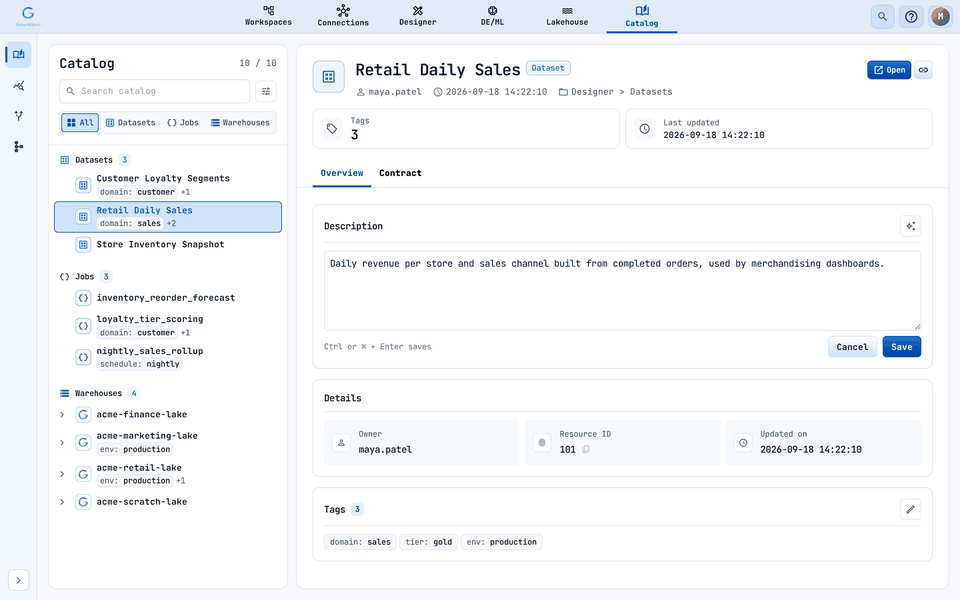Go to Workspaces in top navigation
Image resolution: width=960 pixels, height=600 pixels.
[x=268, y=16]
